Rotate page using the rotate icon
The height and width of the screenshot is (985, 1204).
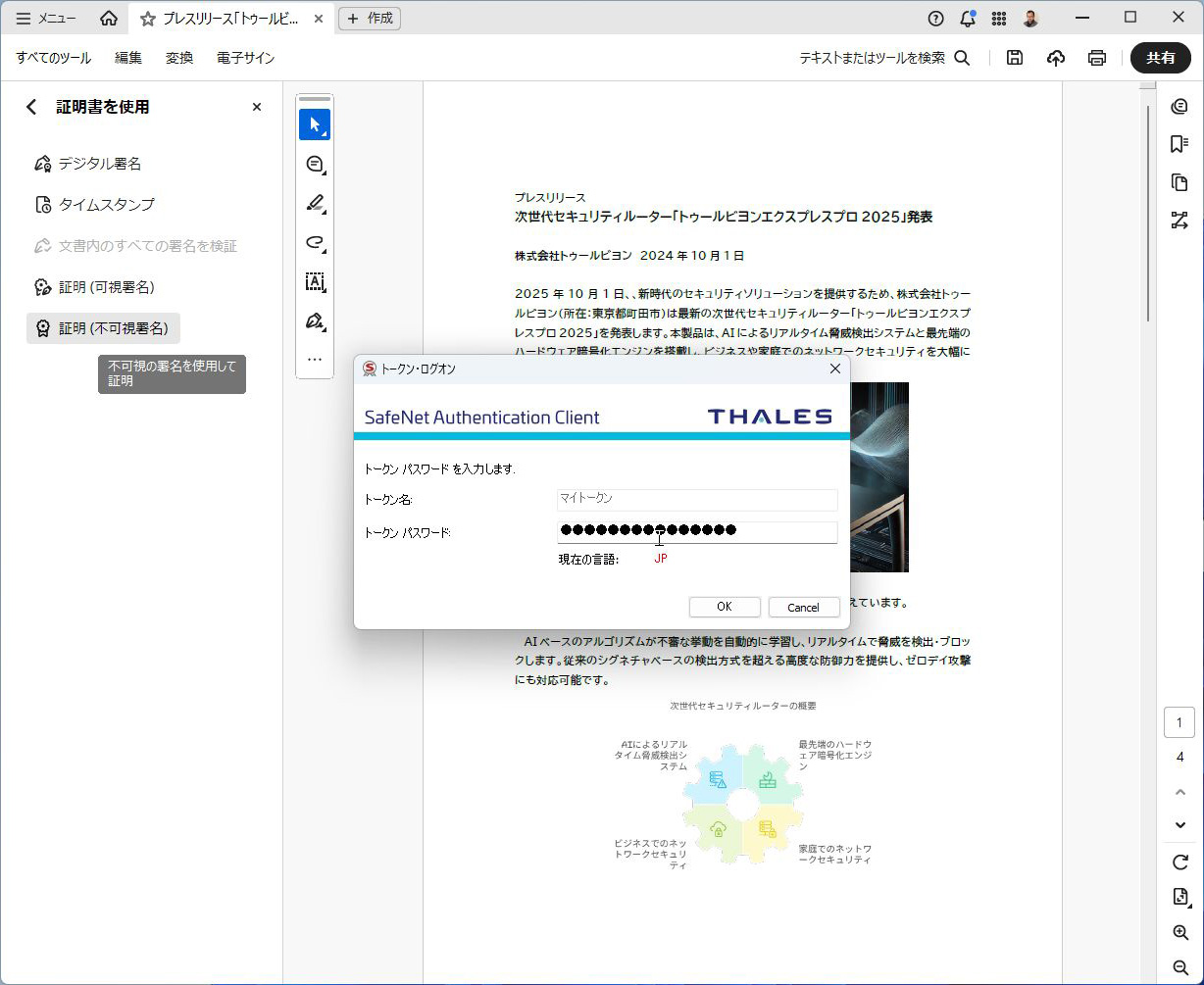pos(1179,862)
